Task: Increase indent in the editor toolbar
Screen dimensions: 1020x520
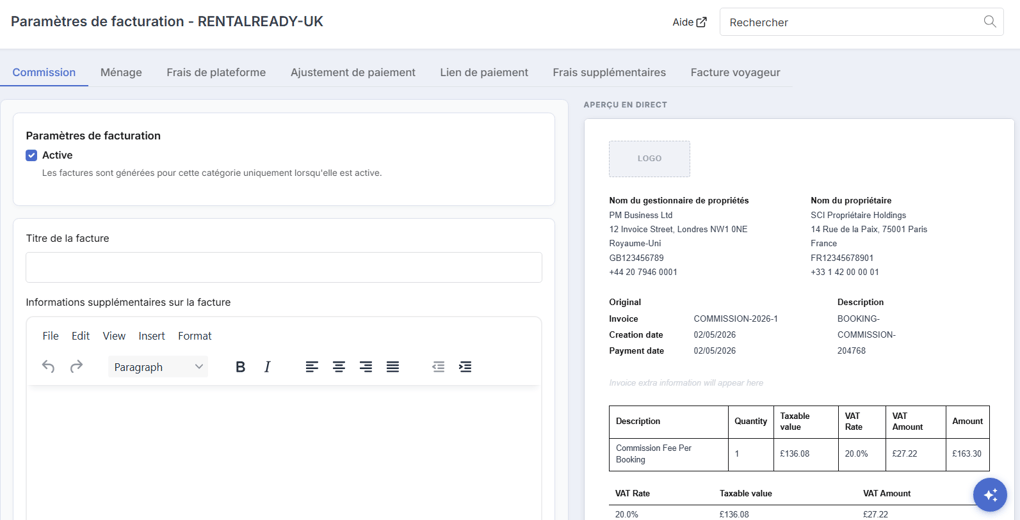Action: pos(465,367)
